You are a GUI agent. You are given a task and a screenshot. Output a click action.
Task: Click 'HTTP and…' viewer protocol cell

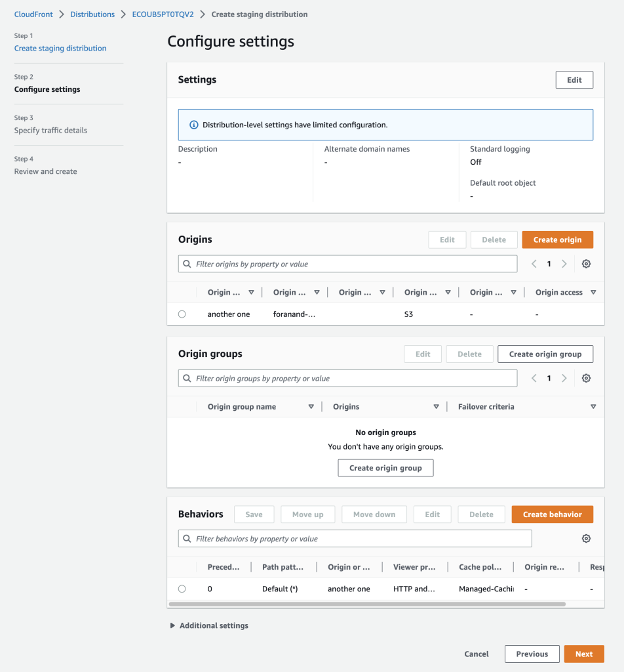point(414,589)
